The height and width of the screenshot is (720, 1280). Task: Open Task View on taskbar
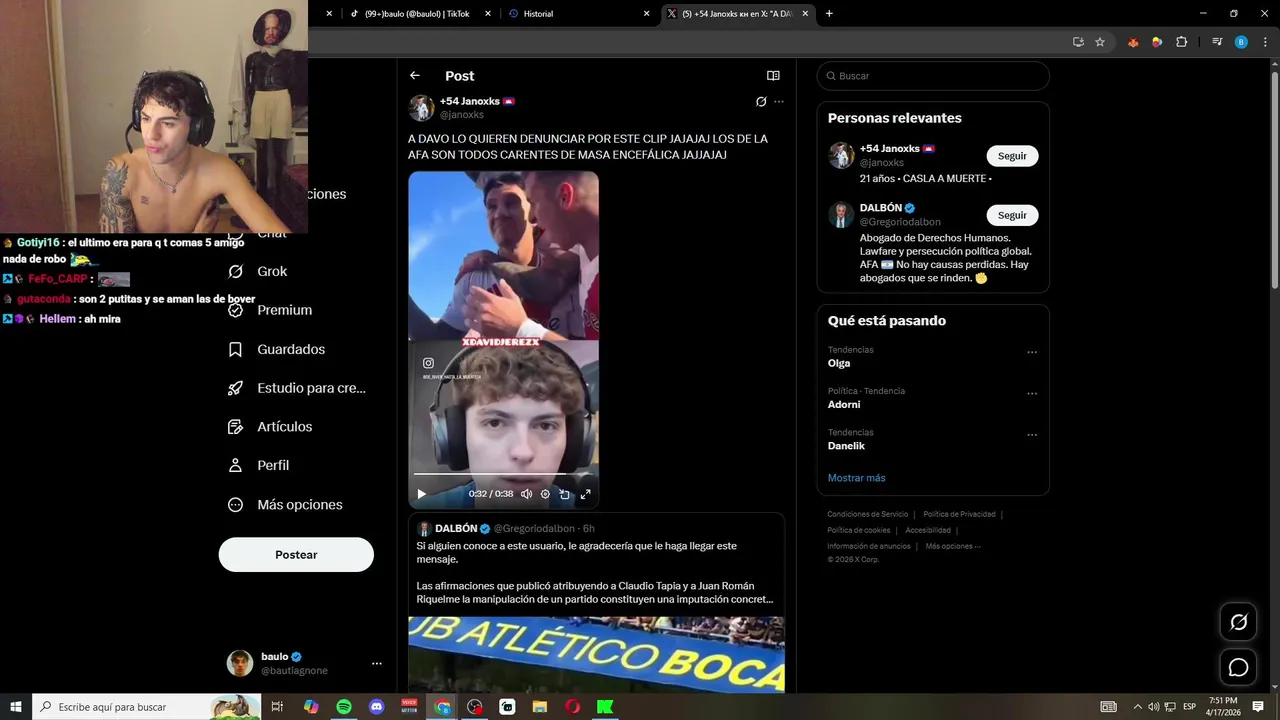pos(278,707)
